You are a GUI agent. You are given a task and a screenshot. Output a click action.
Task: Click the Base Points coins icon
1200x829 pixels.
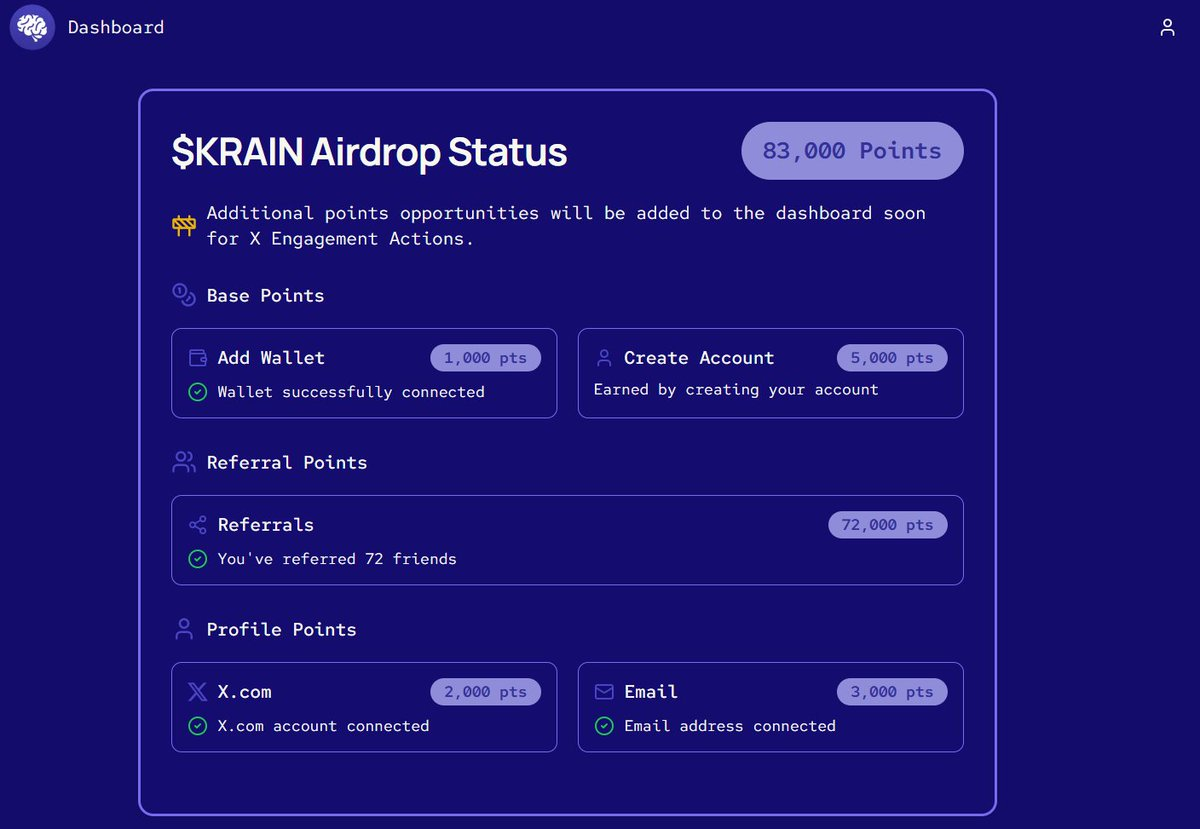click(183, 295)
